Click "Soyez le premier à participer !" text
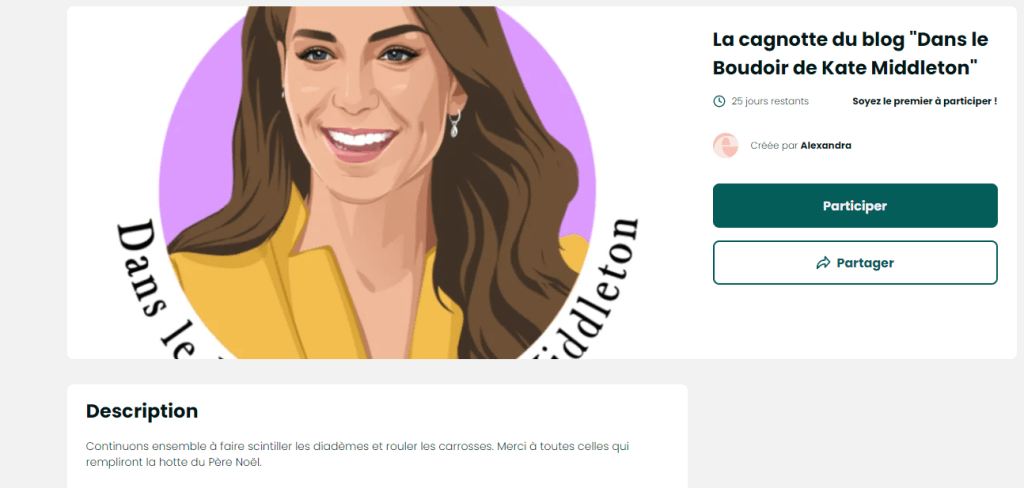This screenshot has height=488, width=1024. 925,101
